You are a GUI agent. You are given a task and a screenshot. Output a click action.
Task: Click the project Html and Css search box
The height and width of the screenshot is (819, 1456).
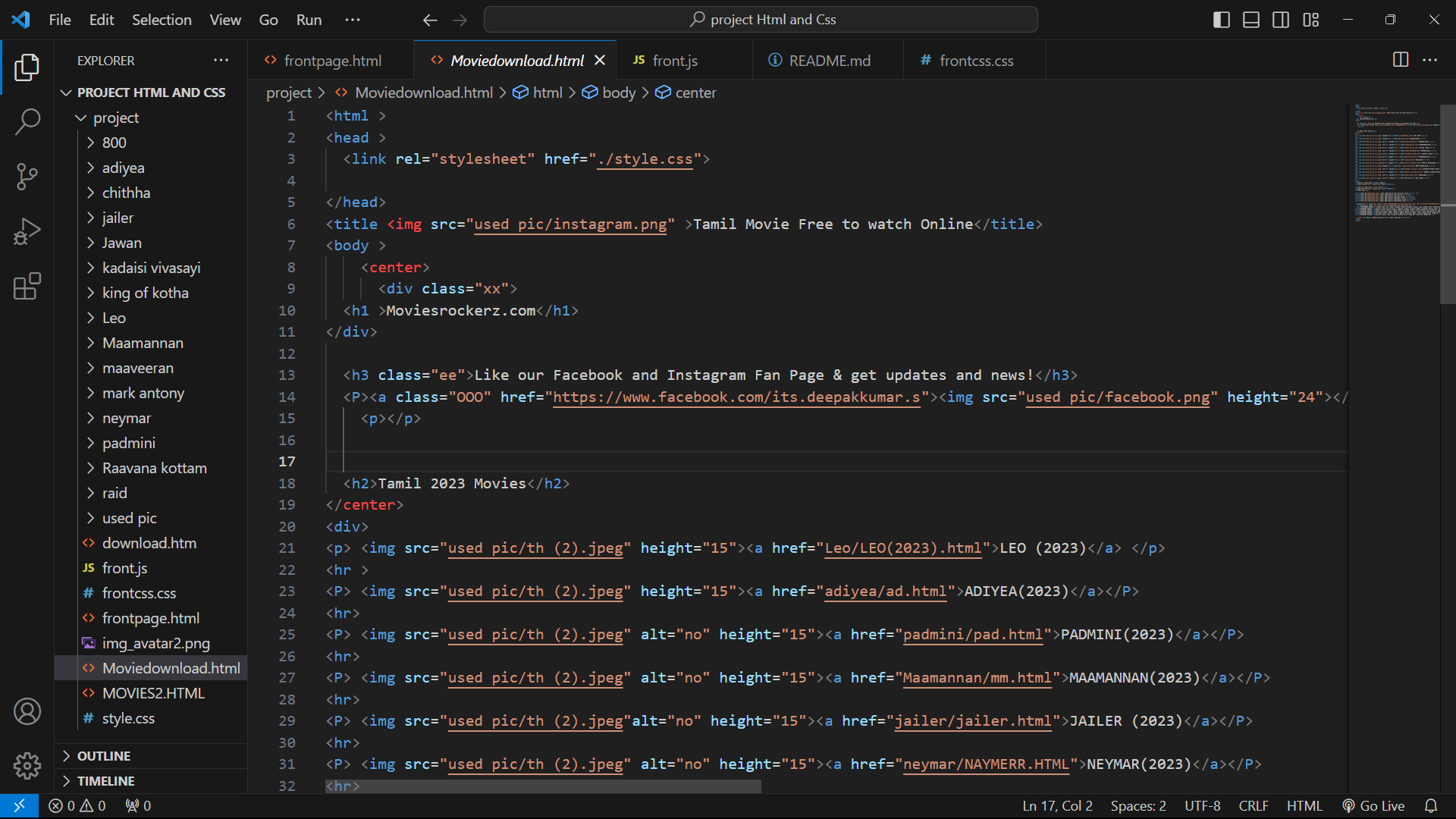761,20
